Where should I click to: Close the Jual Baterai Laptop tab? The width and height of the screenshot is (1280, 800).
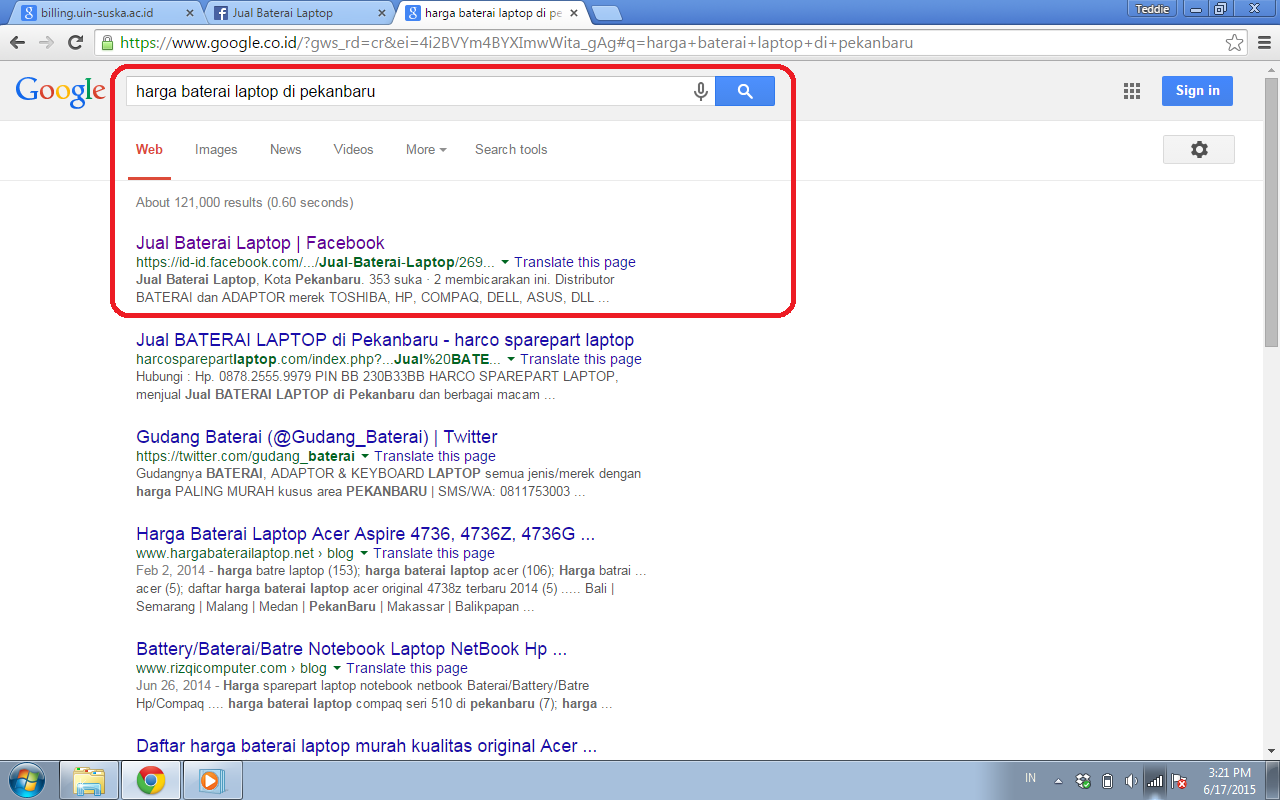coord(383,13)
